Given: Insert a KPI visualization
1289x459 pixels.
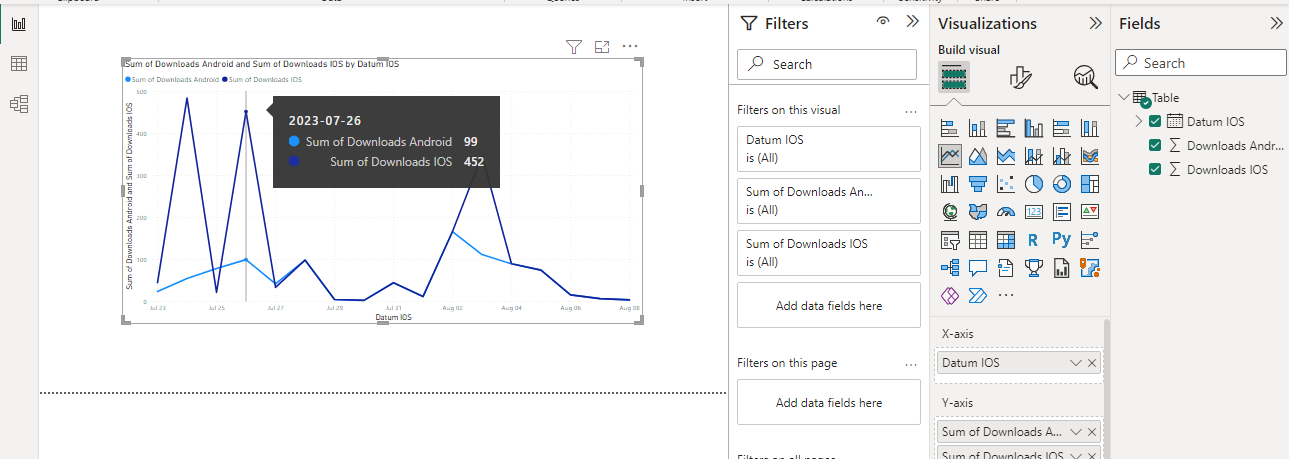Looking at the screenshot, I should (x=1090, y=212).
